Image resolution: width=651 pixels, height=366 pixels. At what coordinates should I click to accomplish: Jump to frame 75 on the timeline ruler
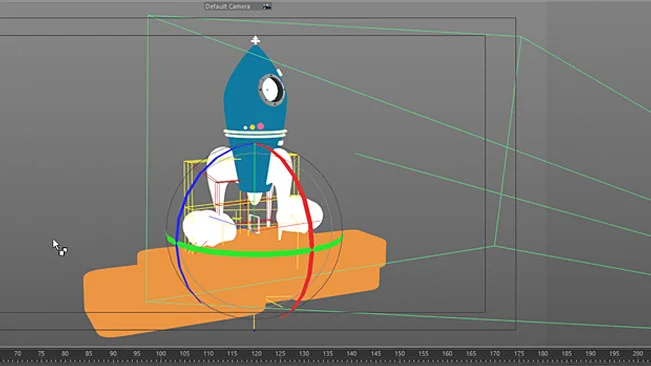coord(41,354)
